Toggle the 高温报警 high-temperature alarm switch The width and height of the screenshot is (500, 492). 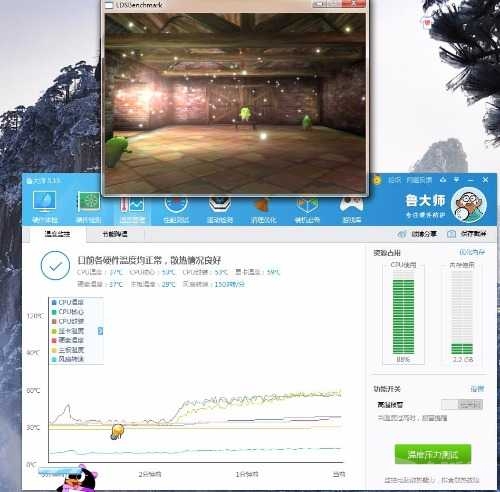462,405
